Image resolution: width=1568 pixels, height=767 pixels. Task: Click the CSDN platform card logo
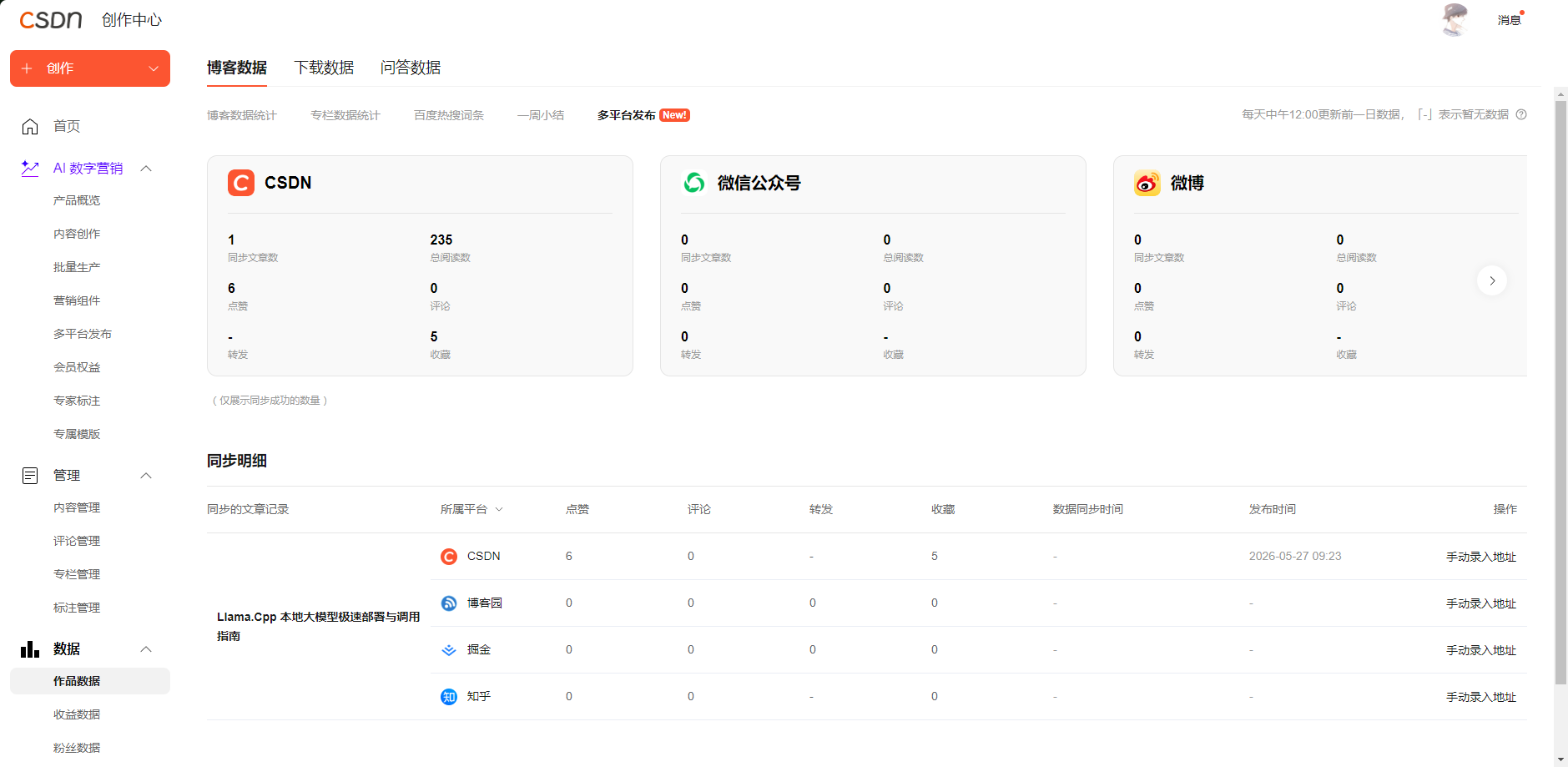(241, 183)
